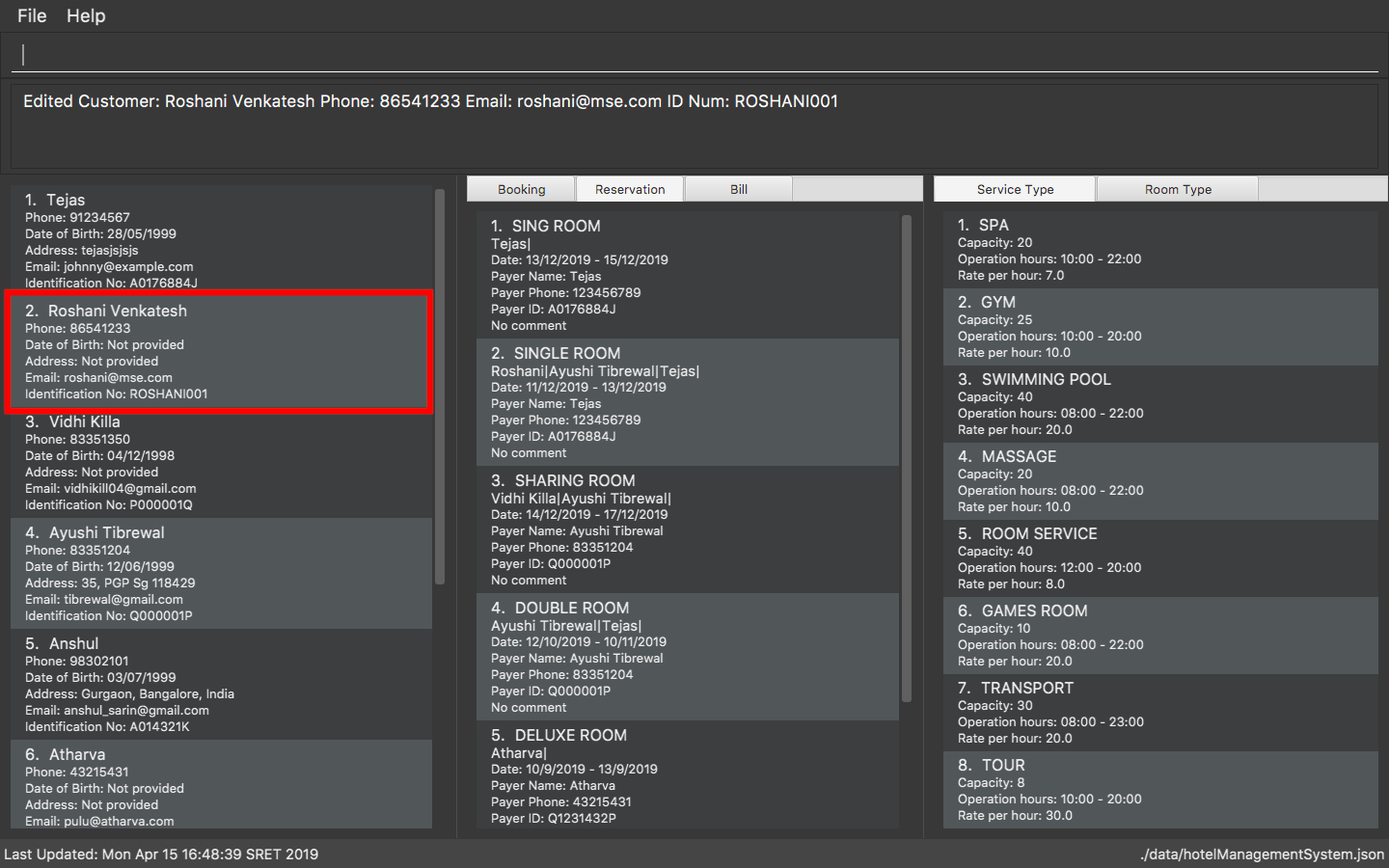Image resolution: width=1389 pixels, height=868 pixels.
Task: Switch to the Bill tab
Action: point(739,189)
